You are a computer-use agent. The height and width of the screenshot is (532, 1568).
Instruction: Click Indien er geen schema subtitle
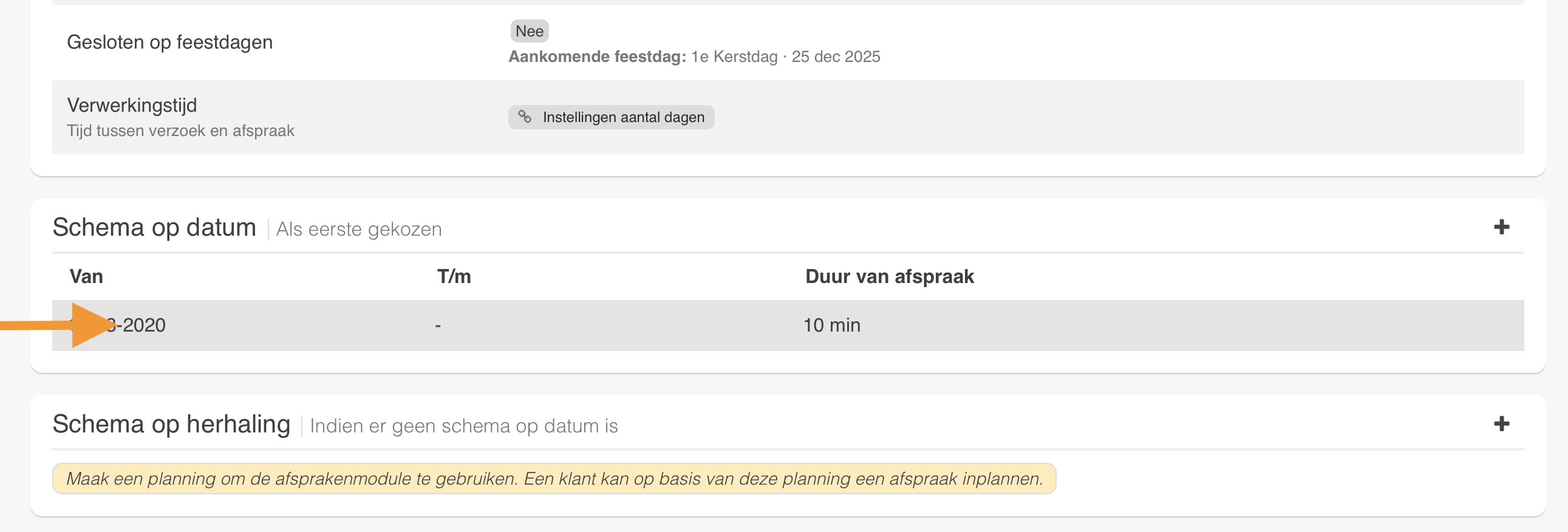[464, 426]
